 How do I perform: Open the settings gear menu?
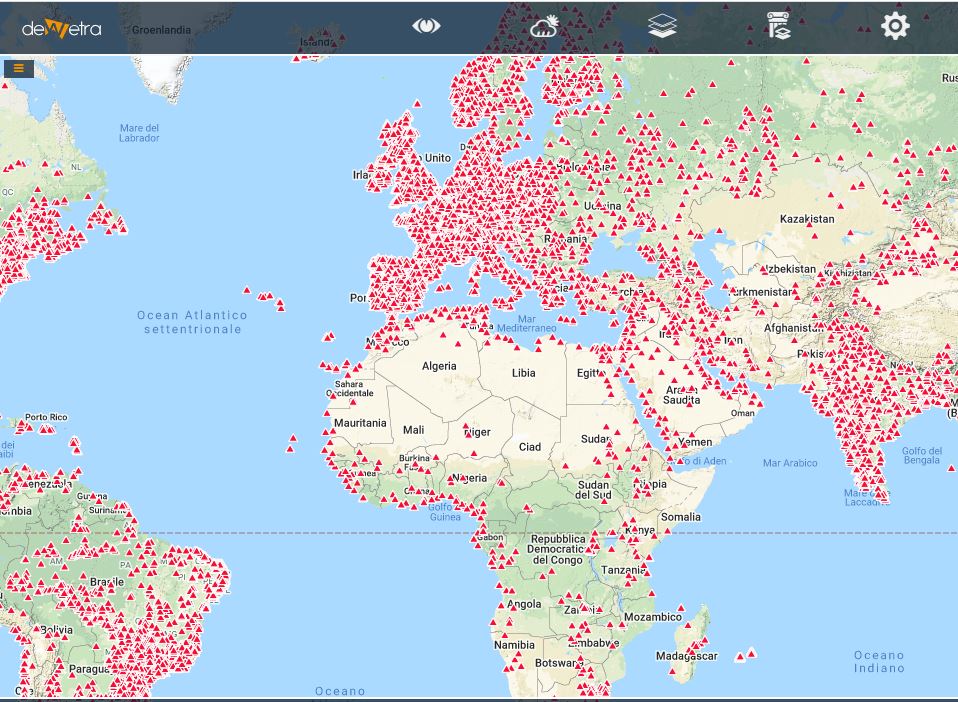[x=895, y=26]
